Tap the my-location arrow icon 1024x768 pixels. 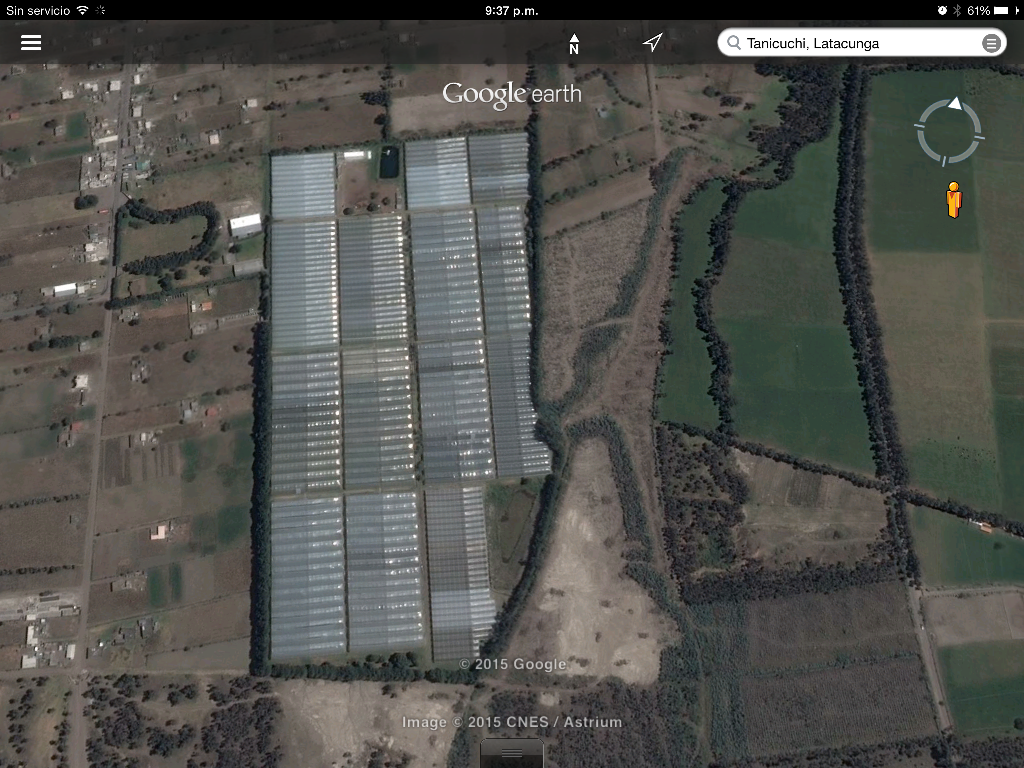point(652,43)
